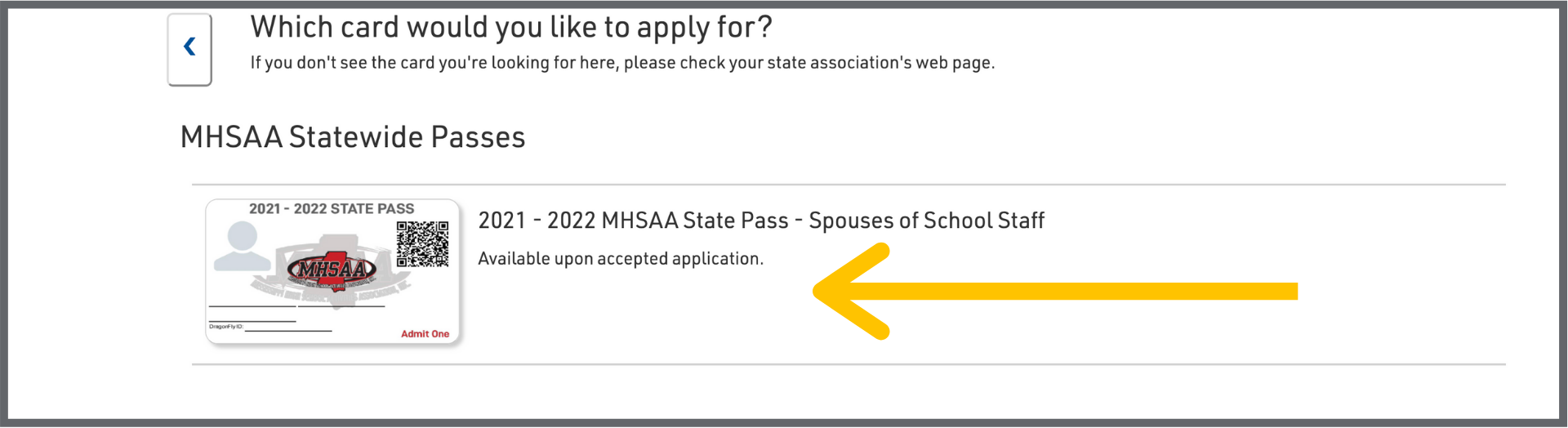This screenshot has width=1568, height=428.
Task: Click the QR code on the pass card
Action: pos(422,243)
